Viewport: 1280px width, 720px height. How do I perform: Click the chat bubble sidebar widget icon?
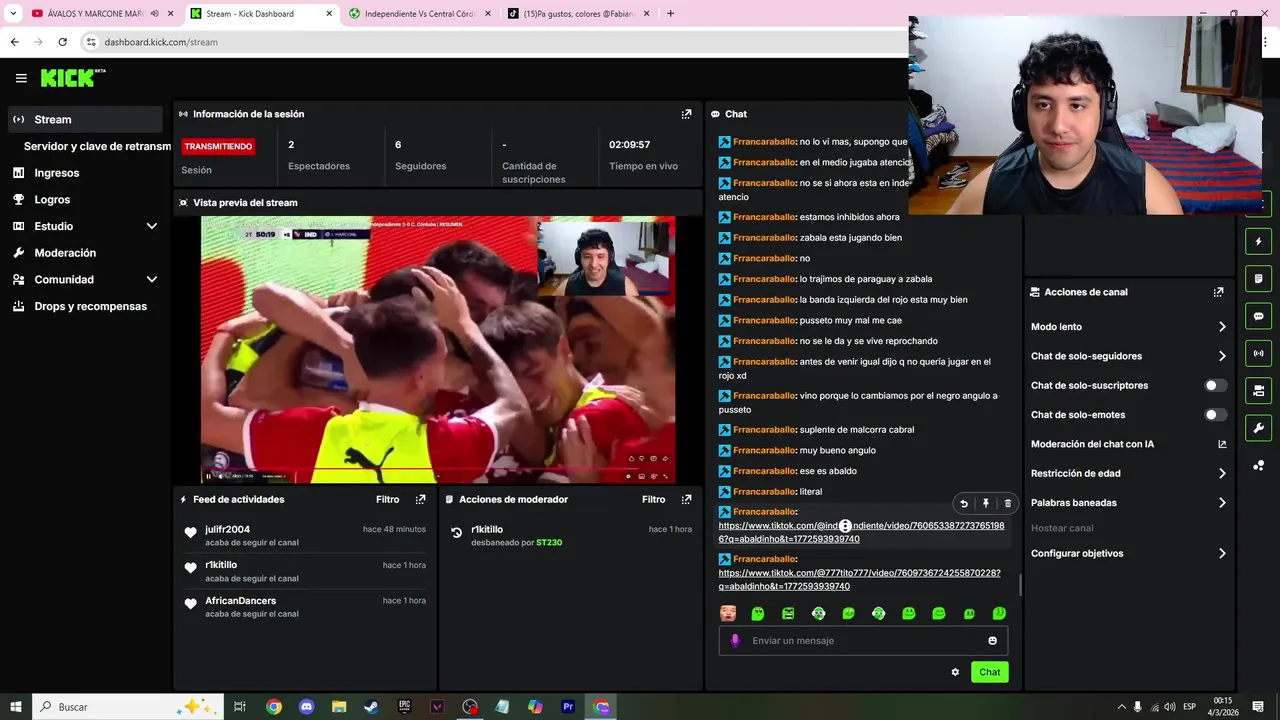pyautogui.click(x=1259, y=316)
